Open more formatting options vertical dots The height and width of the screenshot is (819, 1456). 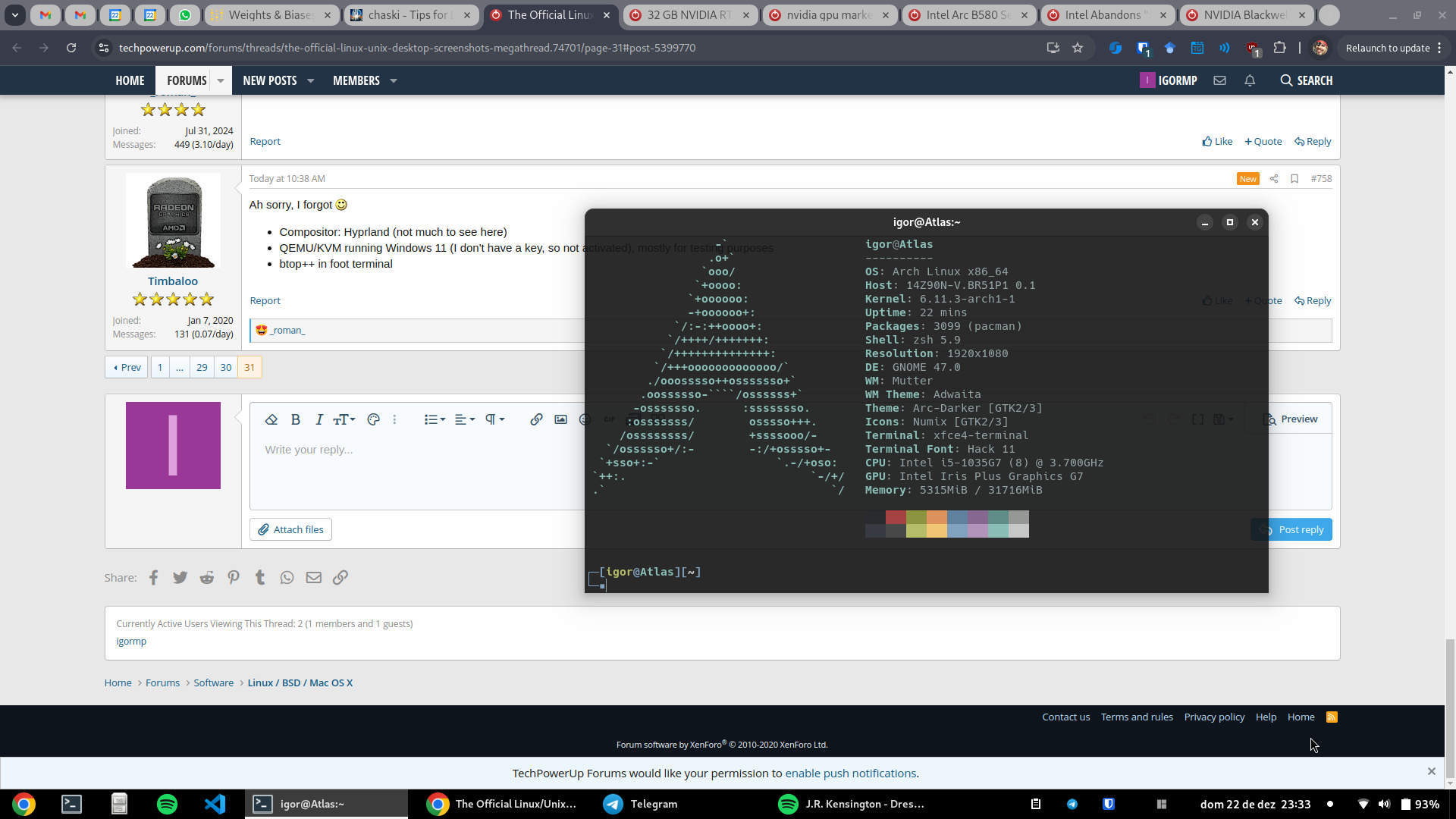coord(394,419)
